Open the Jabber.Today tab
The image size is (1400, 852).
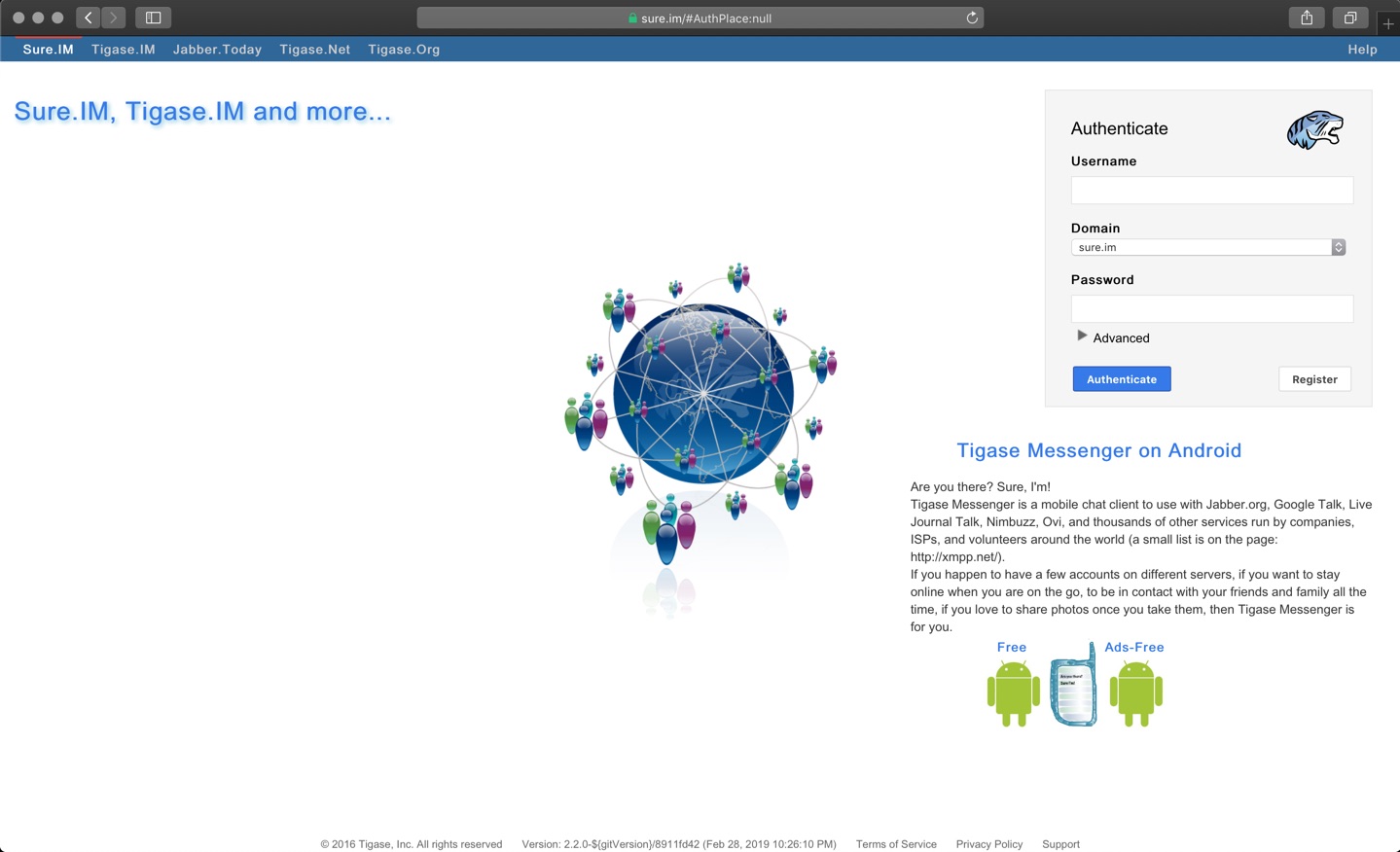pos(217,50)
